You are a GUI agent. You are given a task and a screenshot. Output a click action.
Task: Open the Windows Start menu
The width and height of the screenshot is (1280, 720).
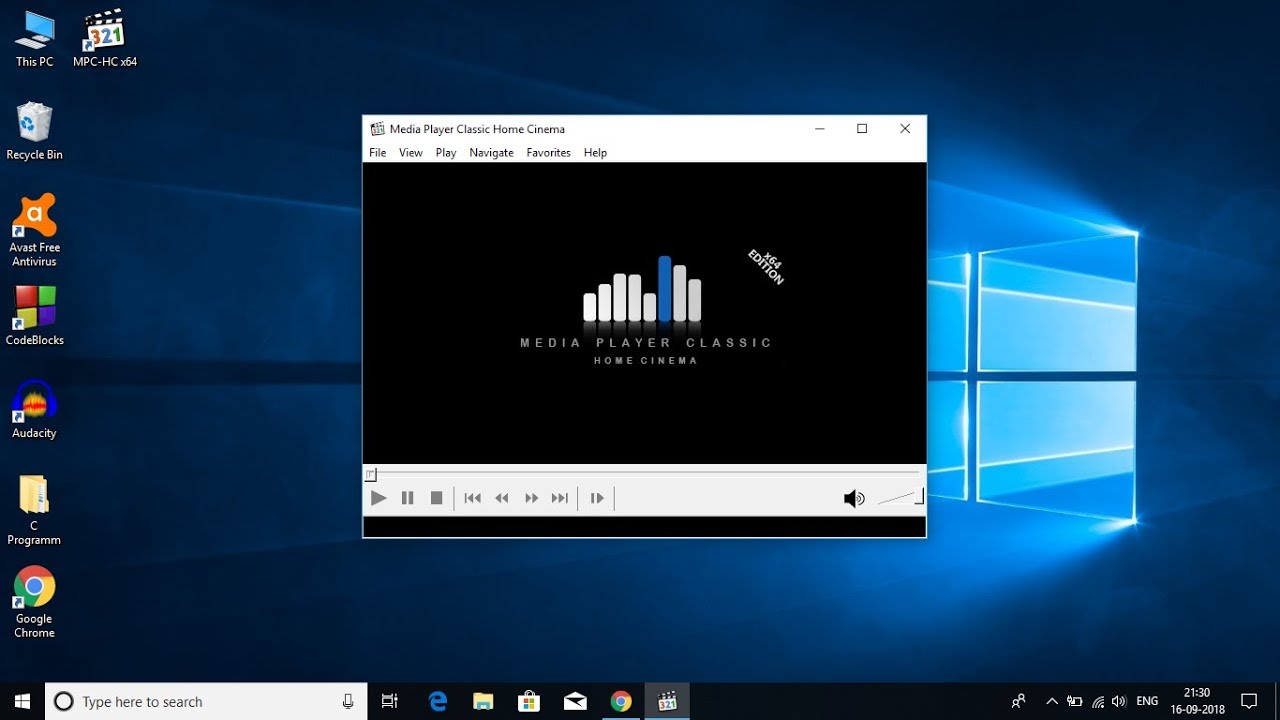pyautogui.click(x=22, y=701)
